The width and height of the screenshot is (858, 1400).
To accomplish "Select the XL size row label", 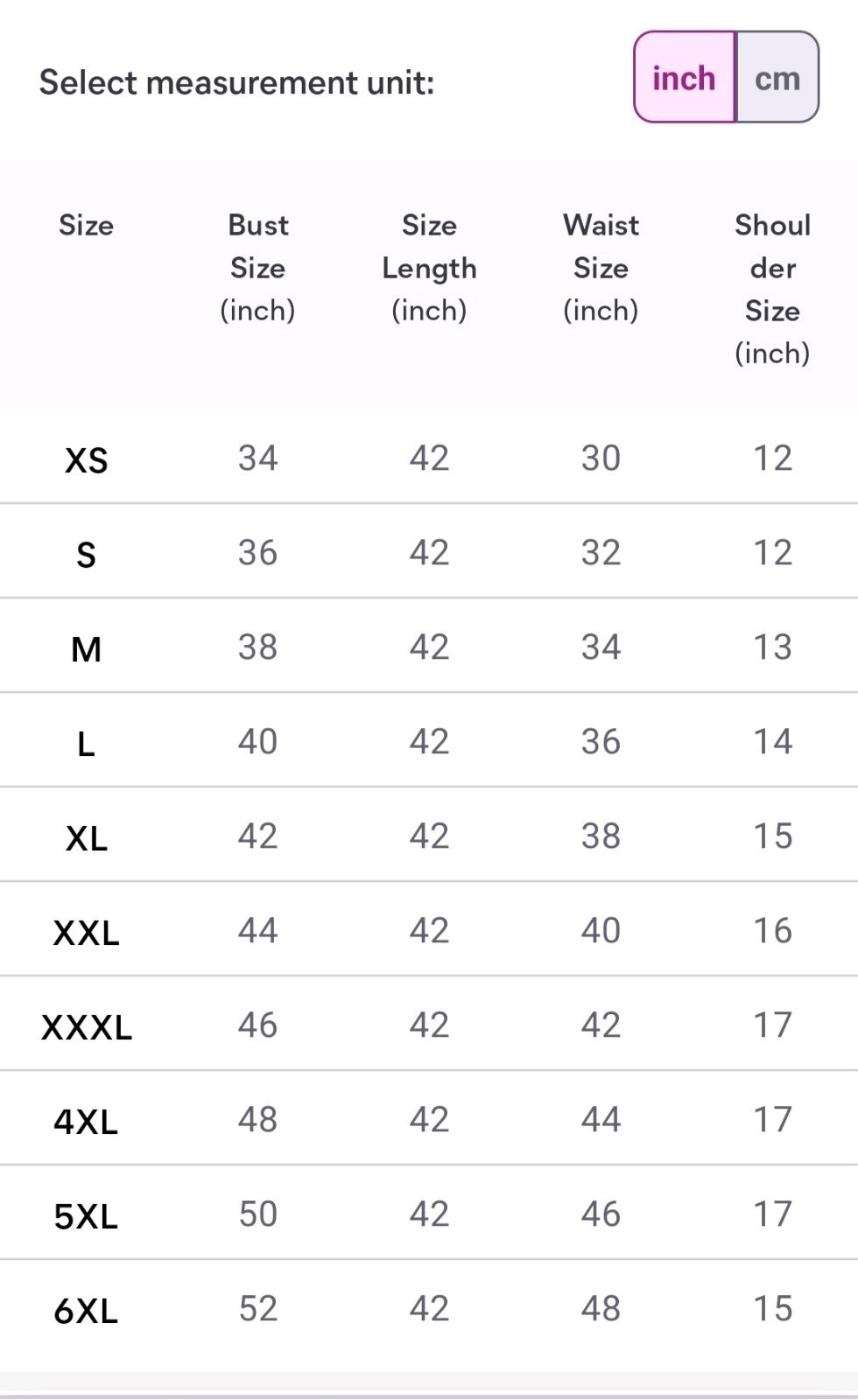I will pos(86,837).
